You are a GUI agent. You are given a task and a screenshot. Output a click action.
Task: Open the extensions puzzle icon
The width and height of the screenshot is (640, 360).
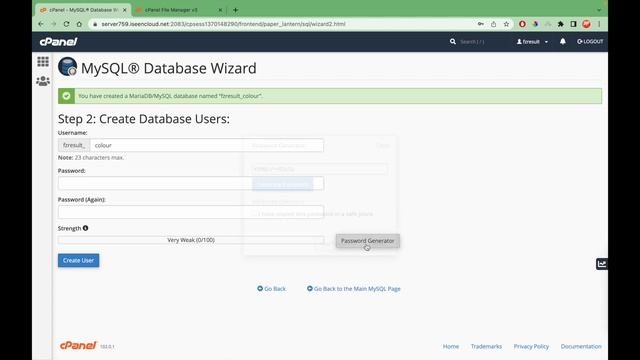click(x=560, y=24)
